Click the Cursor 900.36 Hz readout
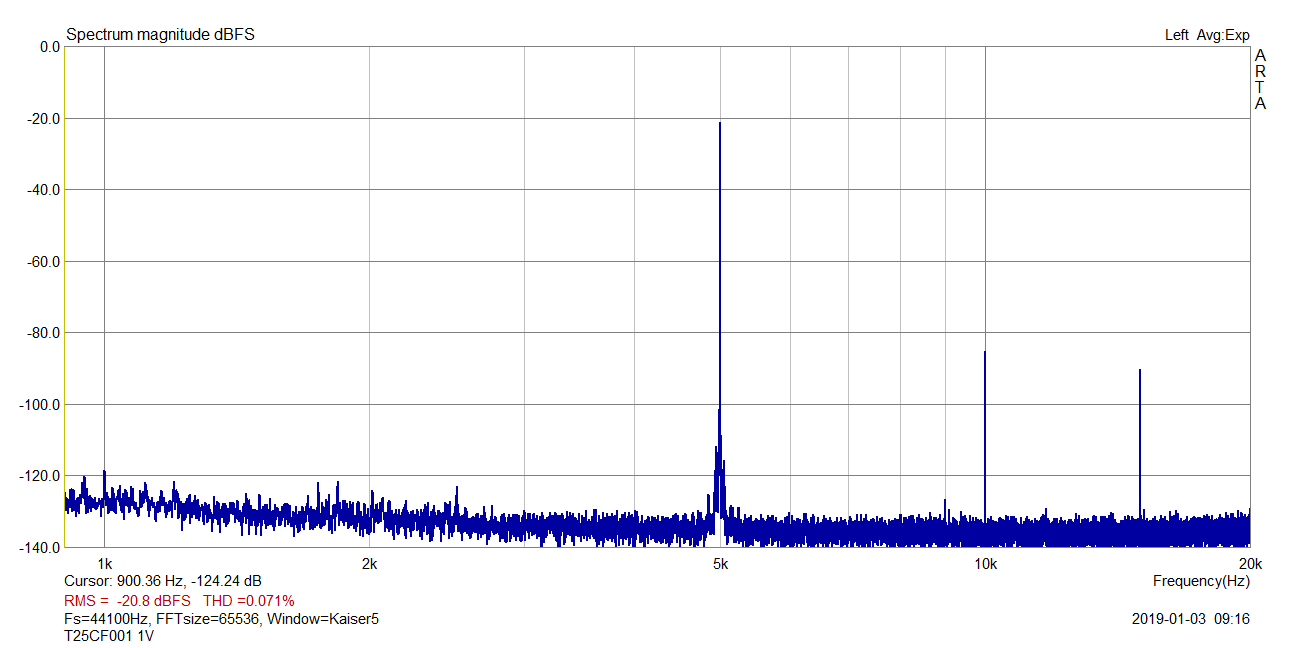Screen dimensions: 1314x648 [164, 580]
